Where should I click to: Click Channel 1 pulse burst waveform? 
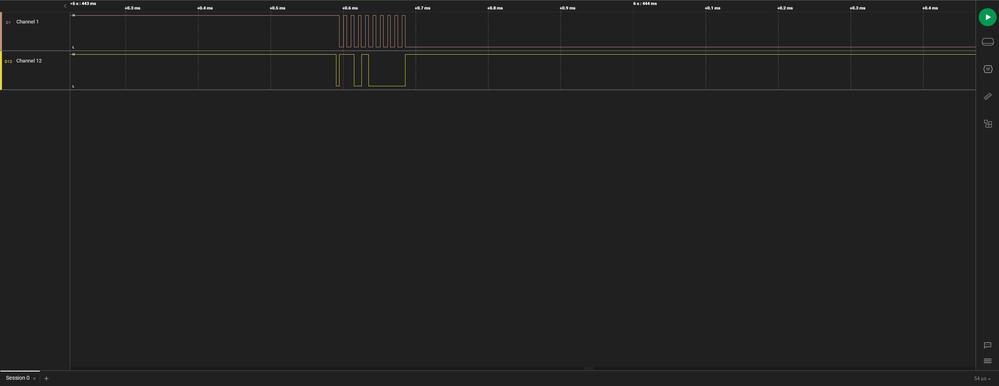[372, 31]
